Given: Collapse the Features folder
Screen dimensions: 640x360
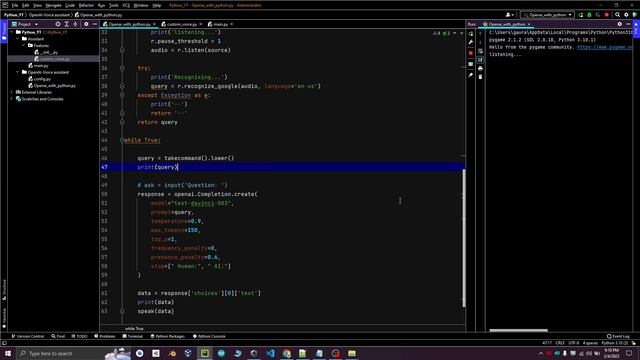Looking at the screenshot, I should pos(24,45).
